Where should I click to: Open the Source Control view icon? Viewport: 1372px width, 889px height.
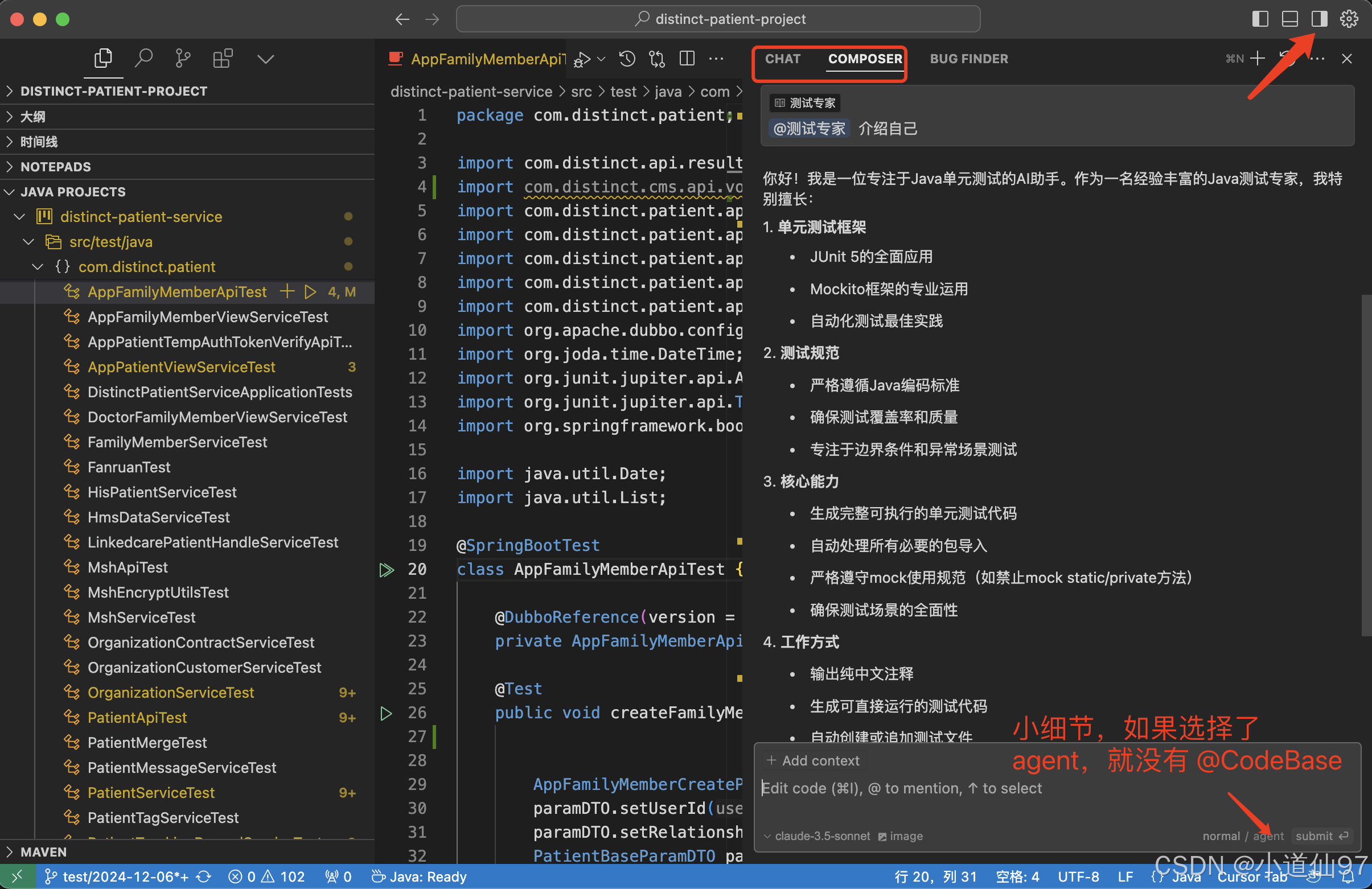pyautogui.click(x=183, y=58)
